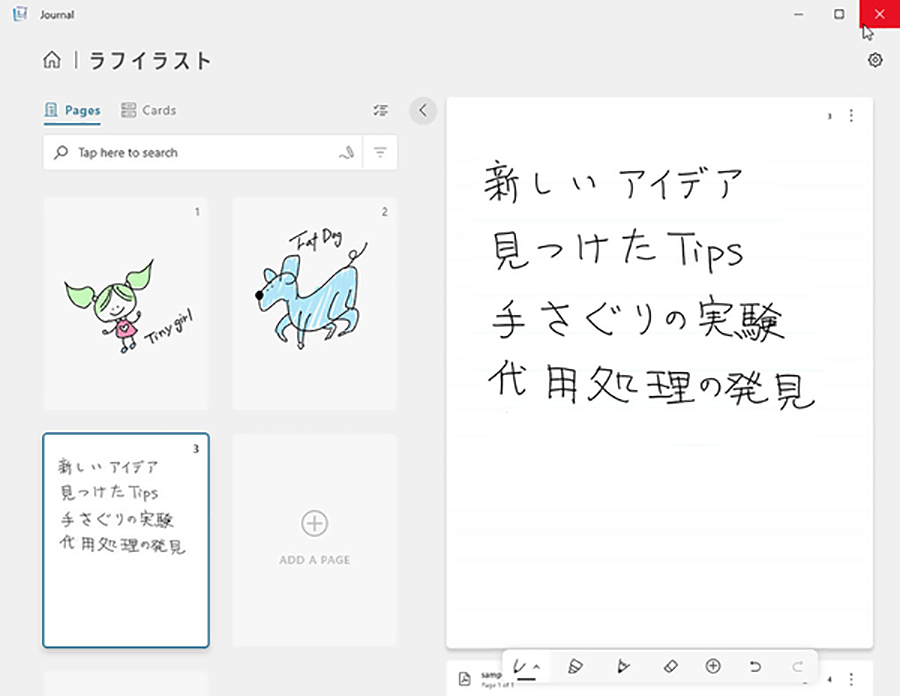Click the ラフイラスト journal title
This screenshot has height=696, width=900.
150,61
